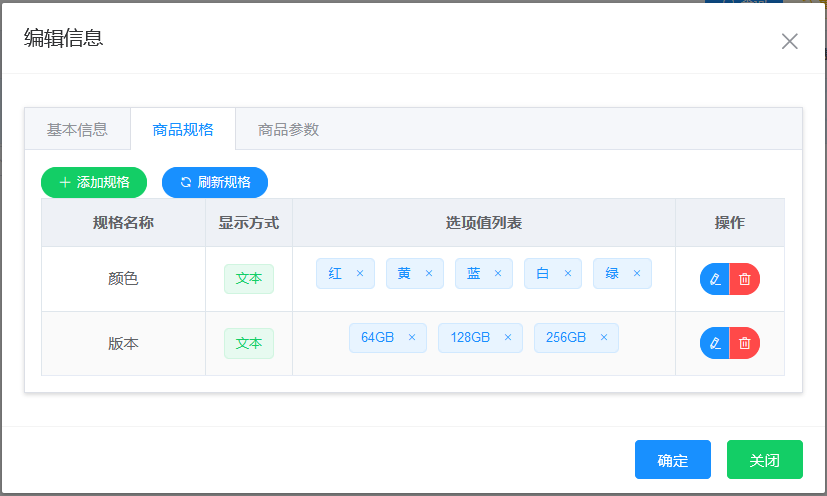Click the green 关闭 button
The image size is (827, 496).
[x=764, y=460]
